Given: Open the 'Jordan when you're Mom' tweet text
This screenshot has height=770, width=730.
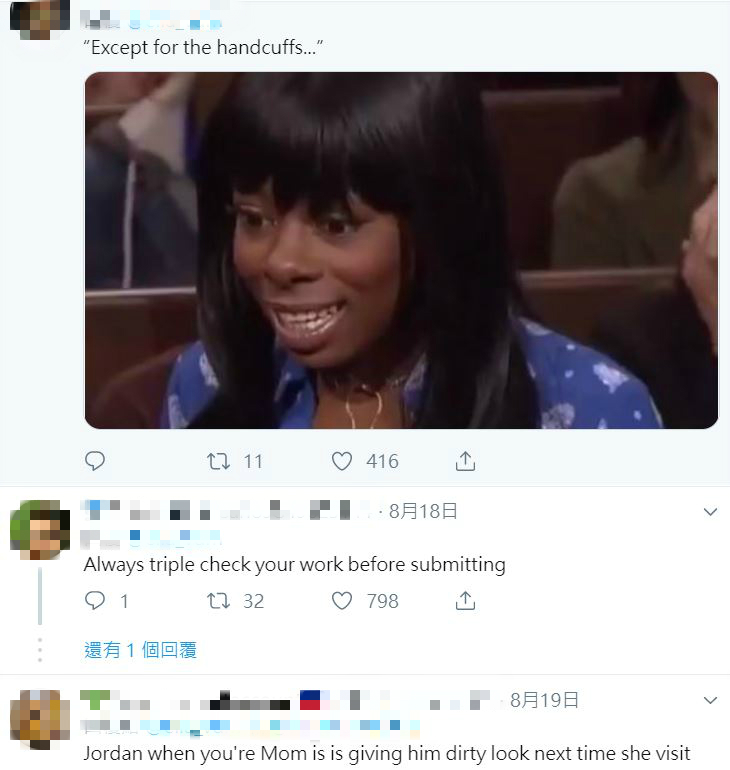Looking at the screenshot, I should (x=387, y=753).
